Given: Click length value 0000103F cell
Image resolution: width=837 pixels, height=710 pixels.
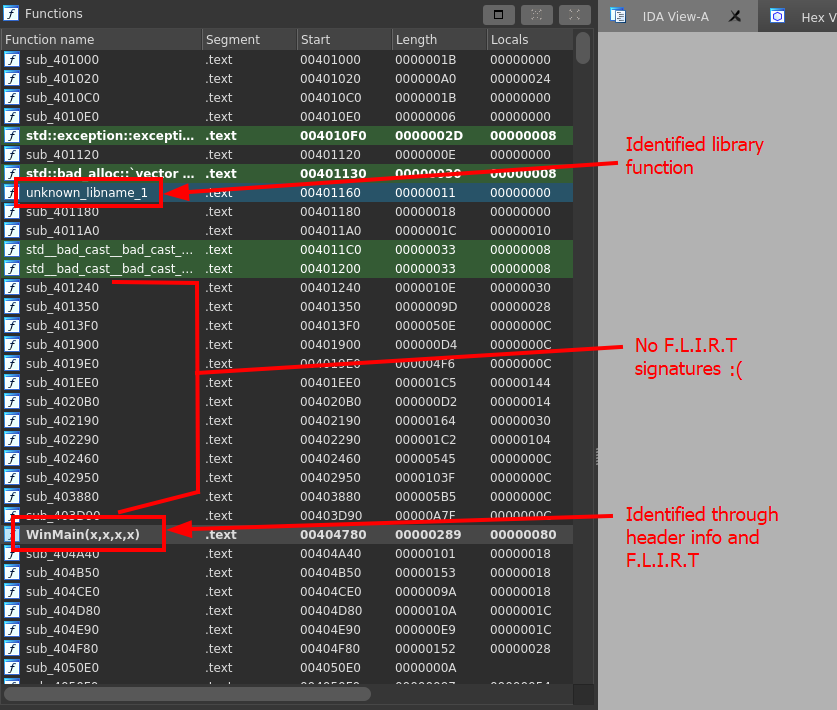Looking at the screenshot, I should tap(425, 478).
